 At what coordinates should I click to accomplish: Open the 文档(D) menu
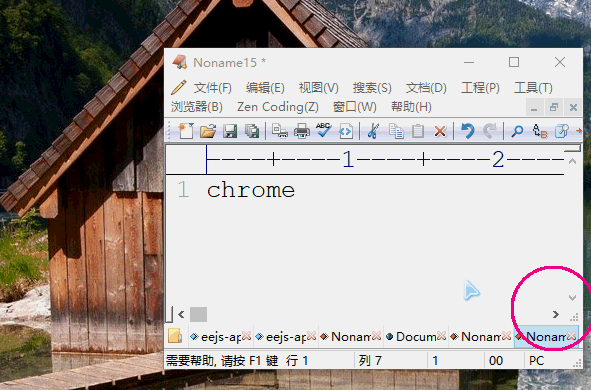point(426,88)
